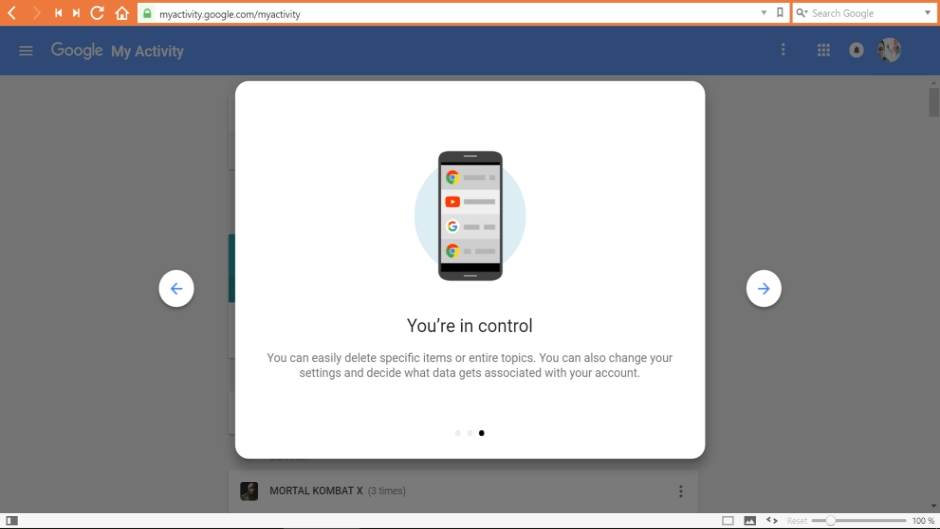The image size is (940, 529).
Task: Toggle image loading in the status bar
Action: tap(749, 521)
